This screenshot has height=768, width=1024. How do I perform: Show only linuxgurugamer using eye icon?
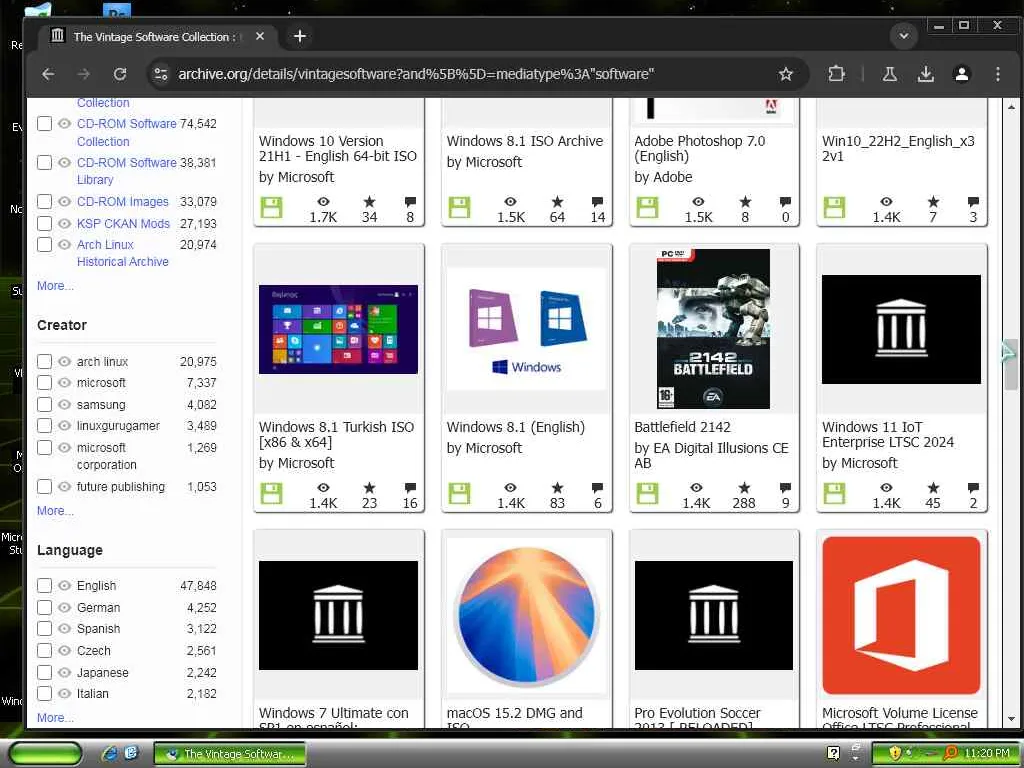pos(64,426)
